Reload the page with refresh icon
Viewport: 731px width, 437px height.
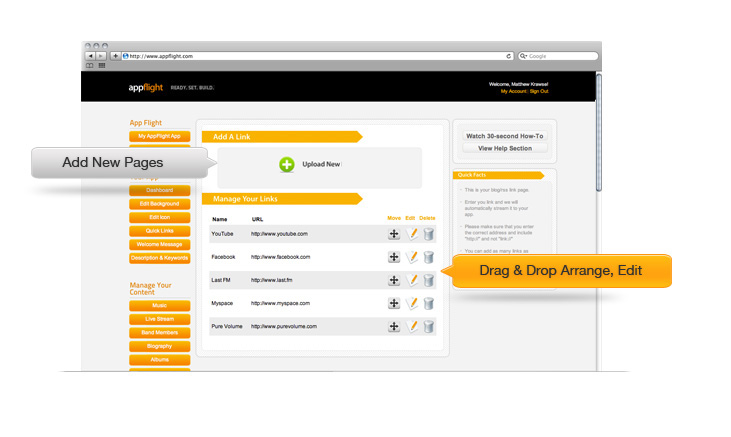509,56
